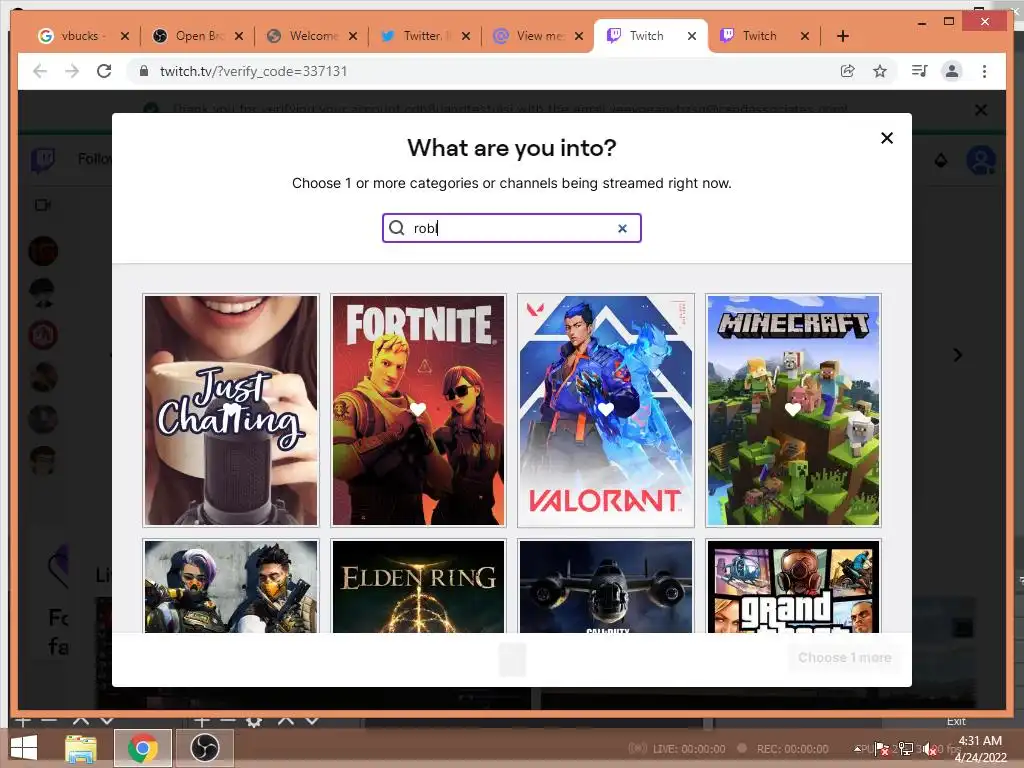Click the next carousel arrow on Twitch page
This screenshot has height=768, width=1024.
957,355
